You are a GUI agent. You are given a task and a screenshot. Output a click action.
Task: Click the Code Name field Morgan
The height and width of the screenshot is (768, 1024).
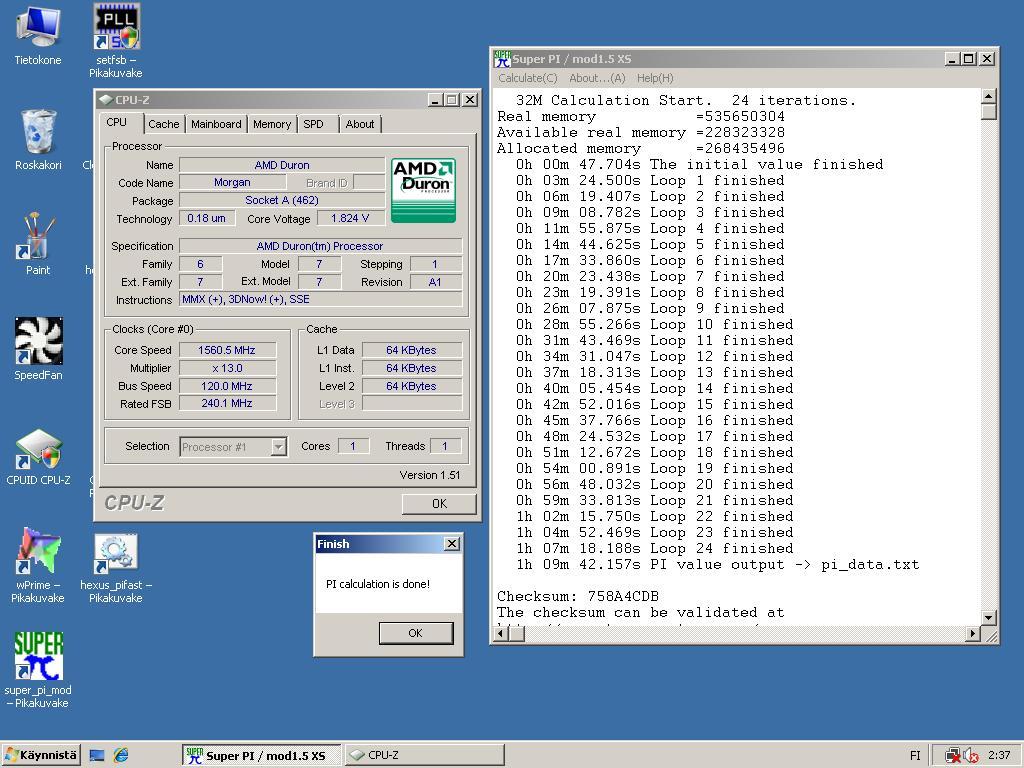point(232,182)
